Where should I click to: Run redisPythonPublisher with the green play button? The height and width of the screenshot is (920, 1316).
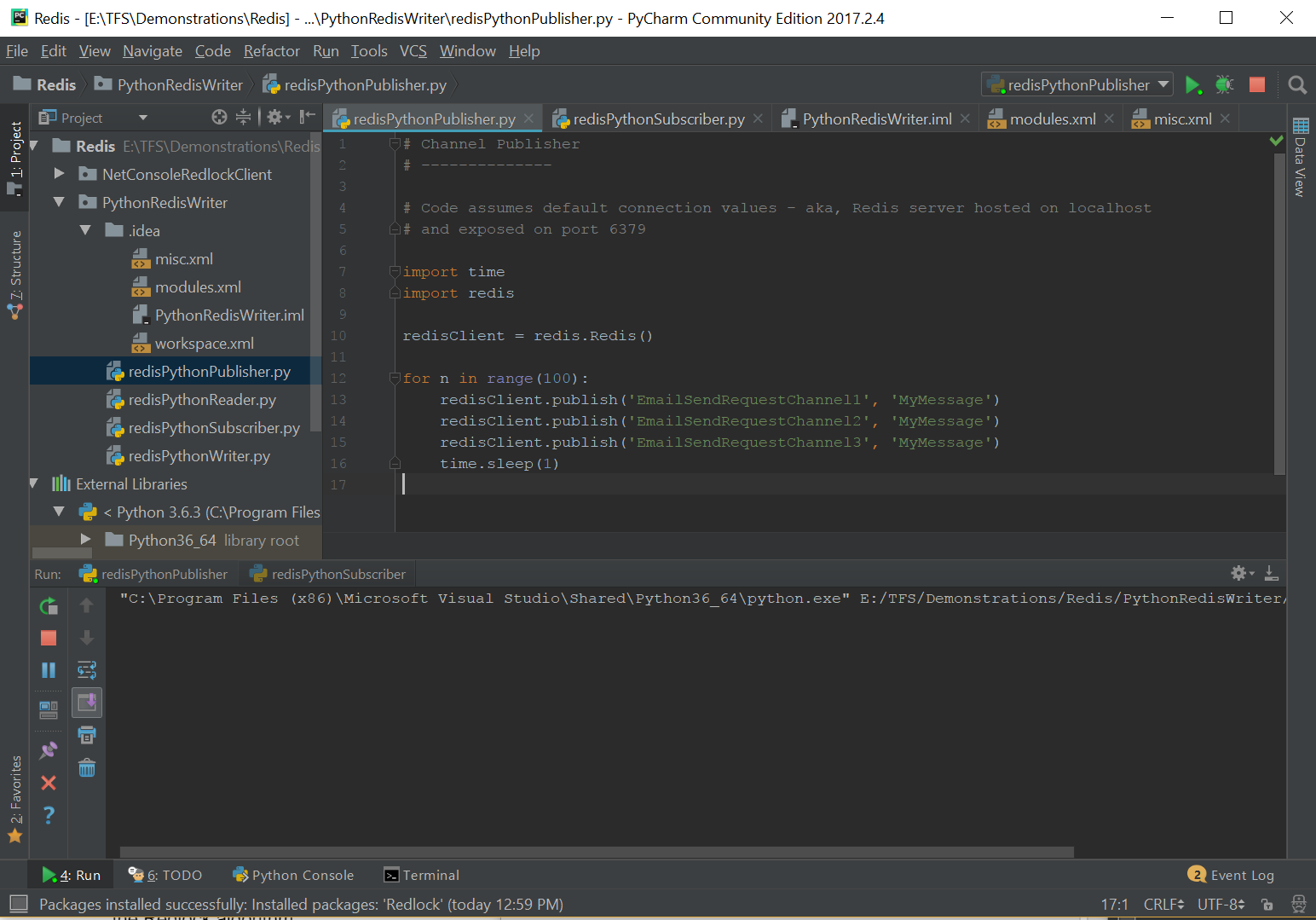tap(1193, 85)
